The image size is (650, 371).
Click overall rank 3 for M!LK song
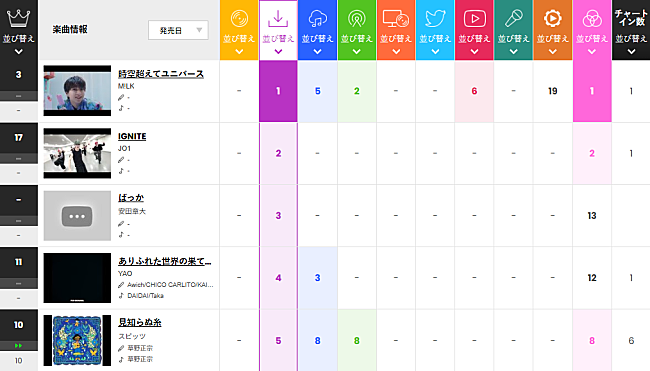coord(19,75)
